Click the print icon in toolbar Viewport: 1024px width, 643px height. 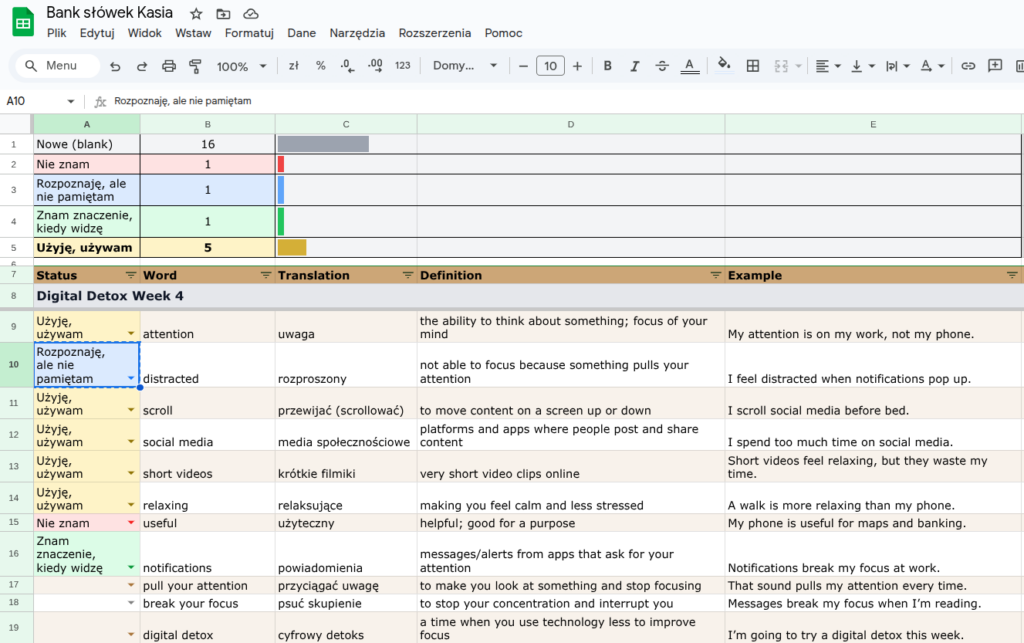click(x=168, y=66)
